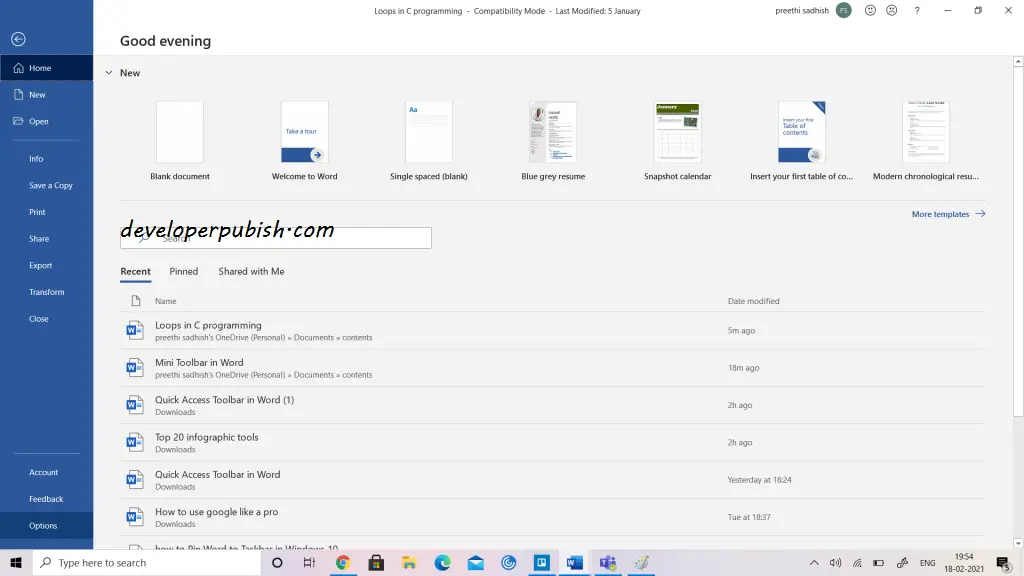Click the Word icon beside Loops in C programming
1024x576 pixels.
click(135, 330)
